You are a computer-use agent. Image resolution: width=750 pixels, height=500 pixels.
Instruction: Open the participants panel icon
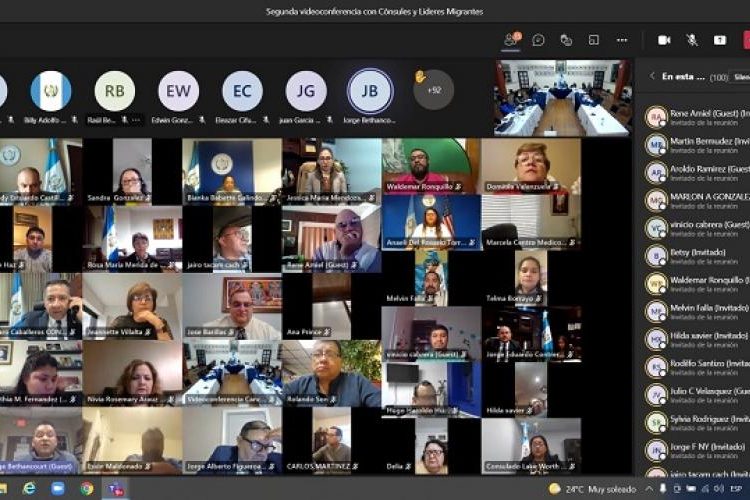(511, 40)
